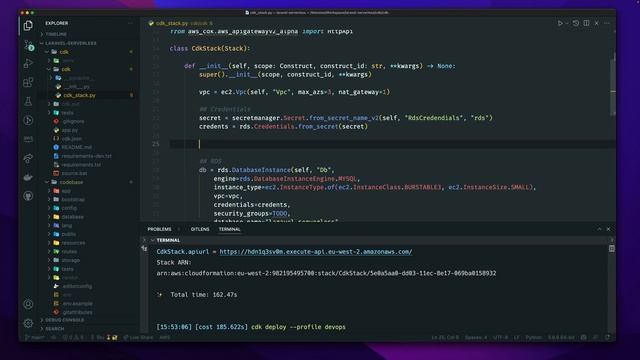Place cursor on empty line 25 in editor
Viewport: 640px width, 360px height.
coord(392,144)
